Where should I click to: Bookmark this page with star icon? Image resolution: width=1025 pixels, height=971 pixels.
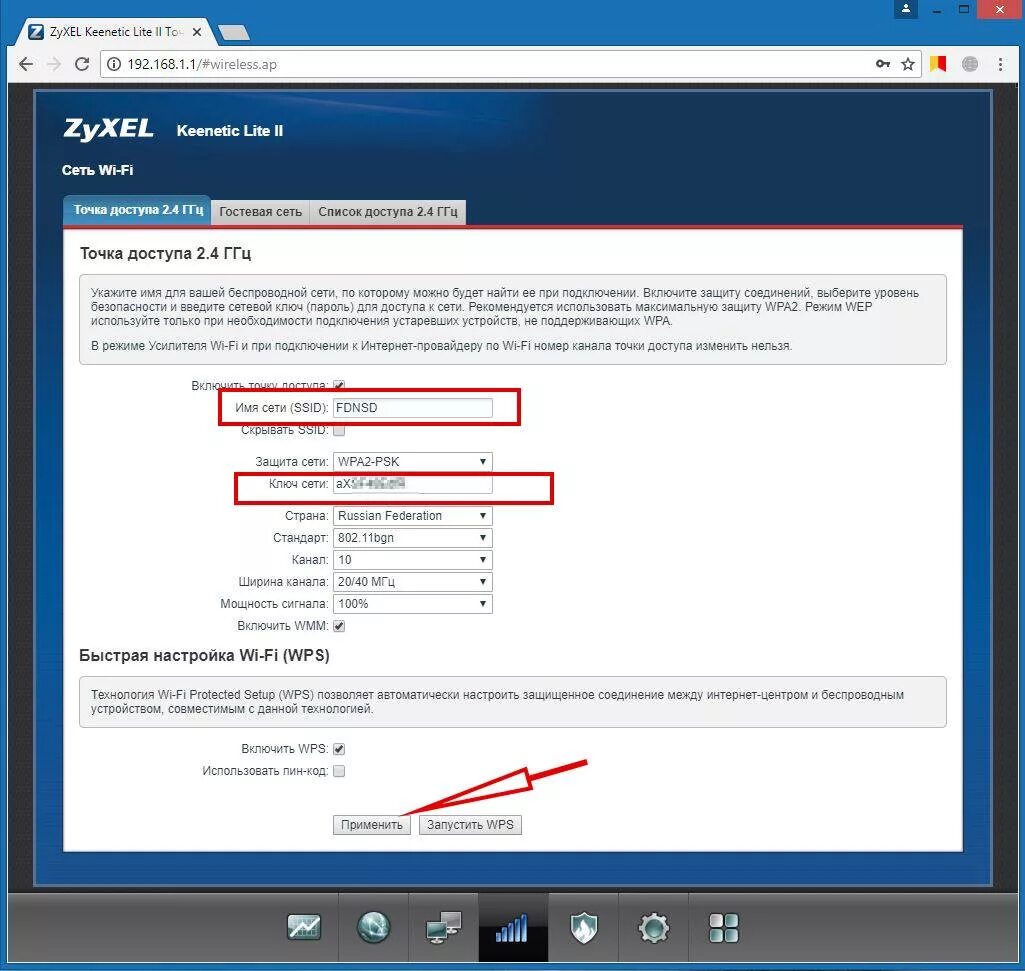907,64
